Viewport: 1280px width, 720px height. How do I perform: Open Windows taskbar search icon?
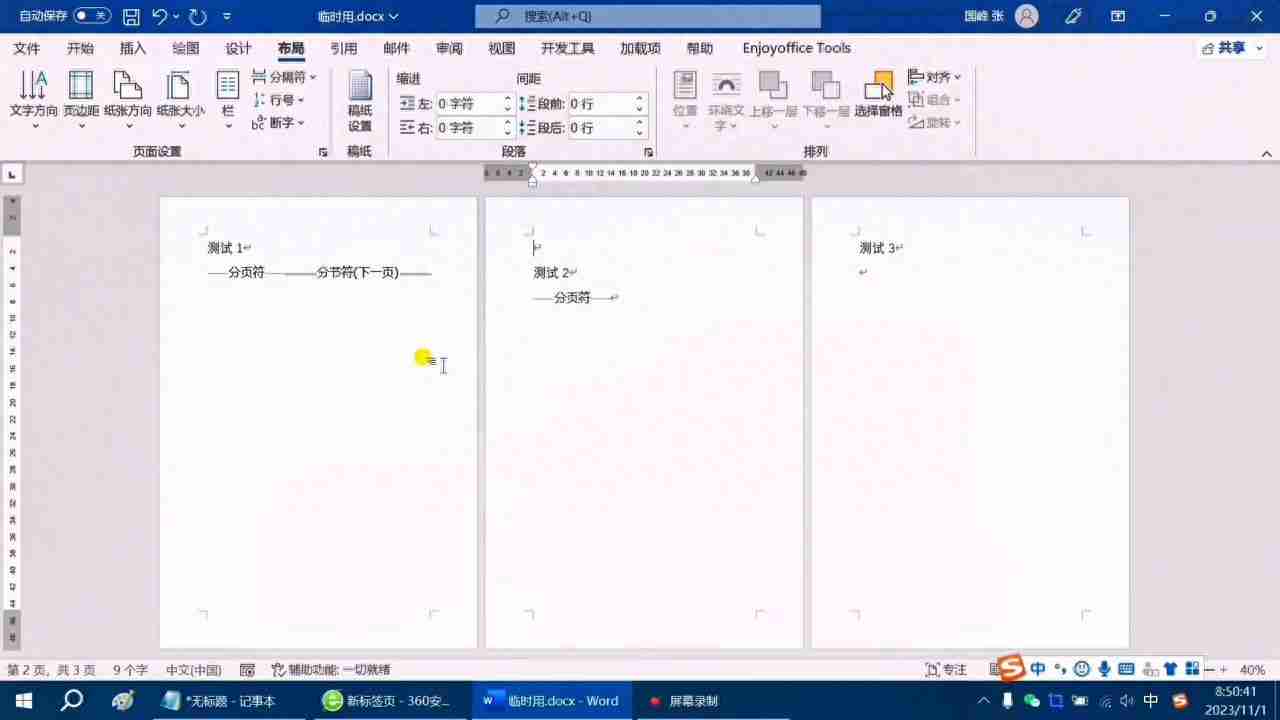click(x=72, y=701)
